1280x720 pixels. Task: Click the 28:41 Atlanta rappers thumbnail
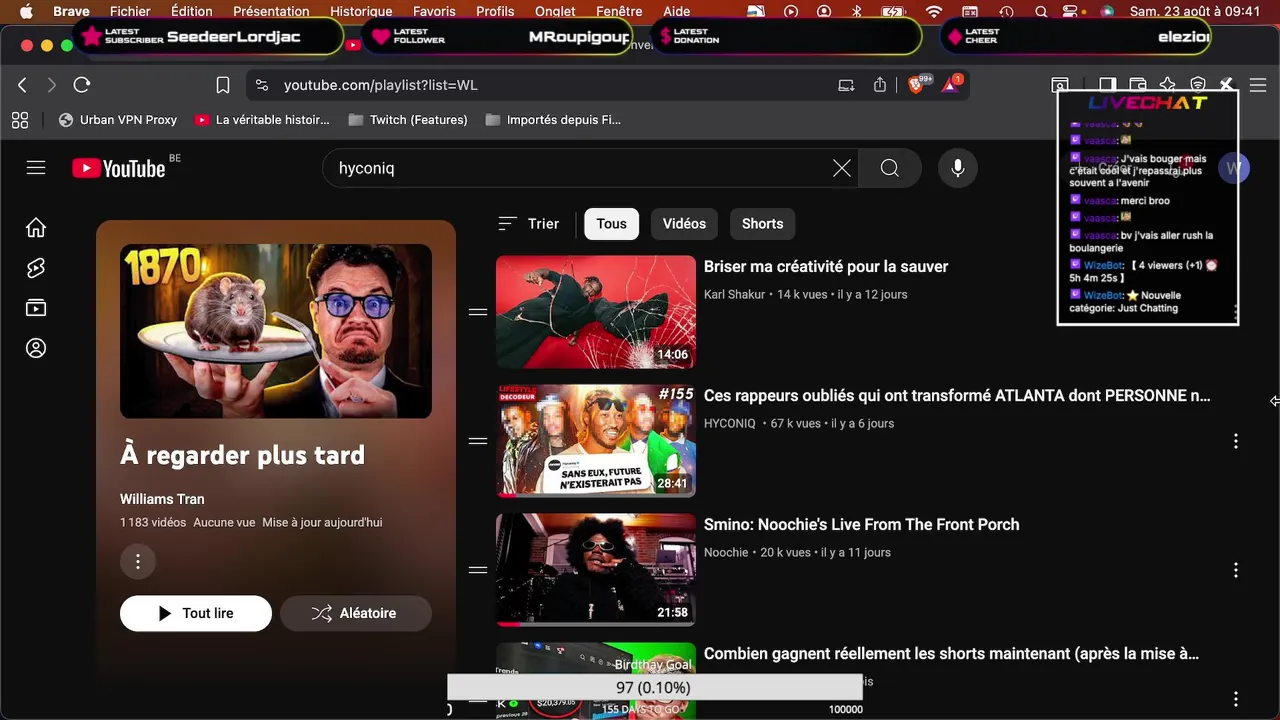coord(596,441)
